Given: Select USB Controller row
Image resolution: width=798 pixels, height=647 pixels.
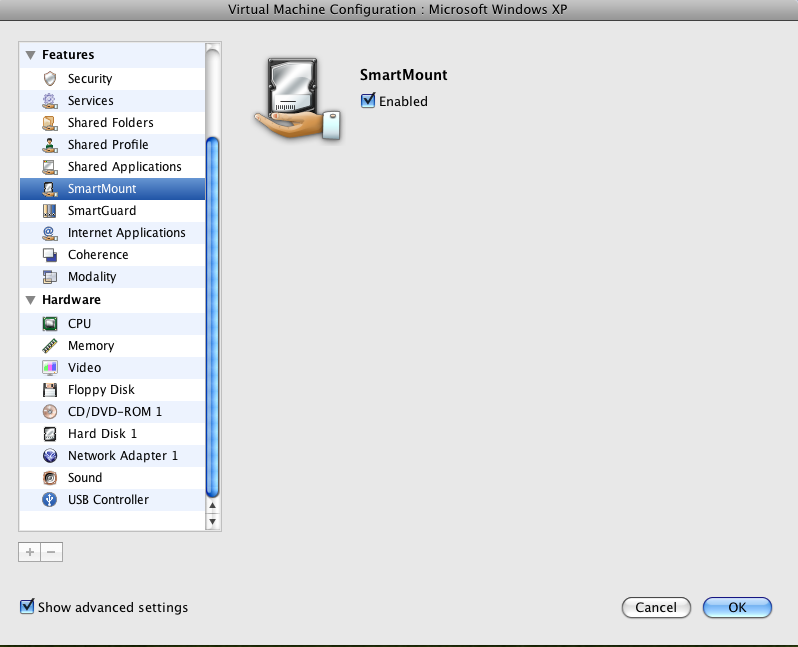Looking at the screenshot, I should [x=112, y=500].
